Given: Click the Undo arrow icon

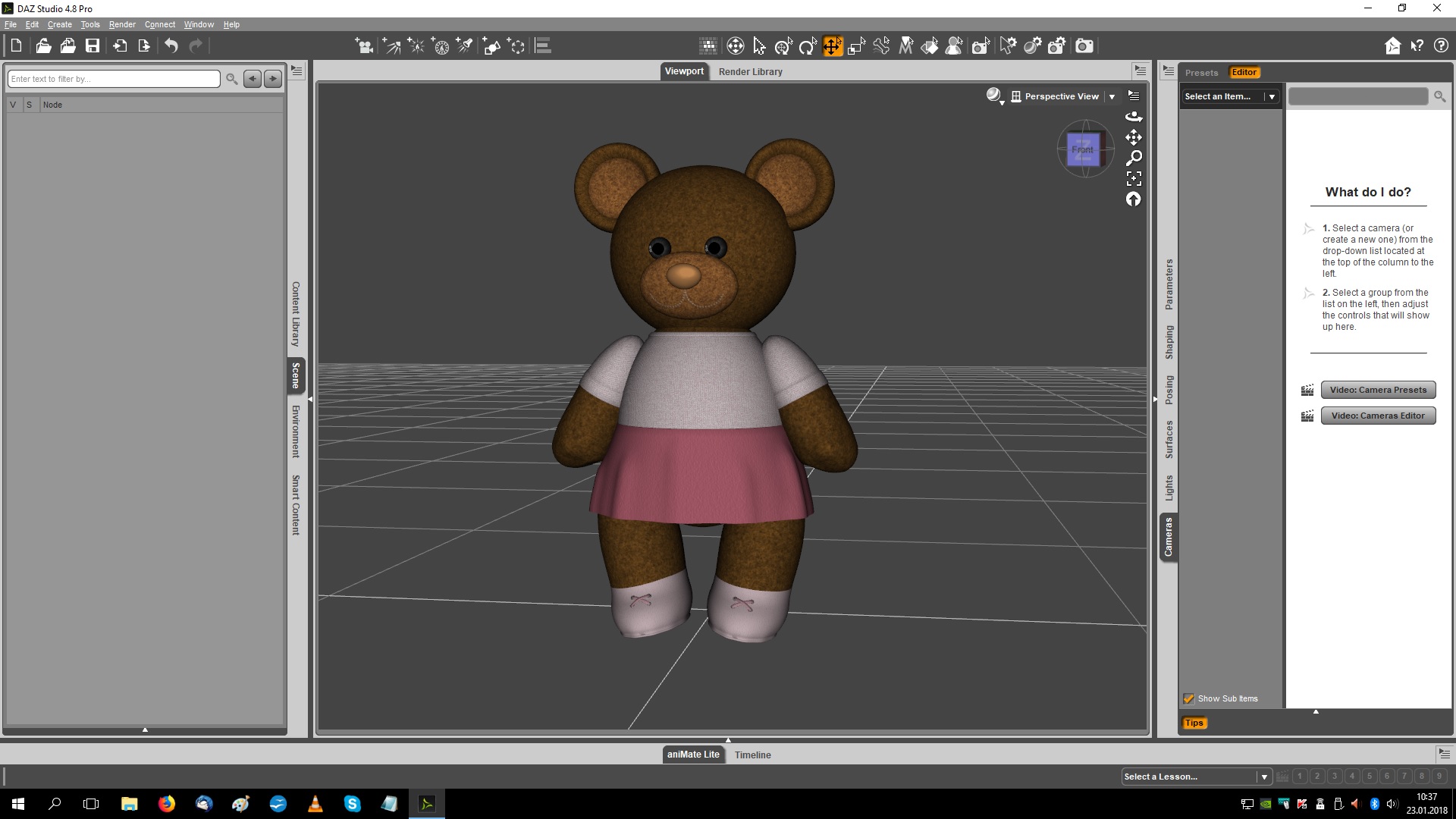Looking at the screenshot, I should [171, 46].
